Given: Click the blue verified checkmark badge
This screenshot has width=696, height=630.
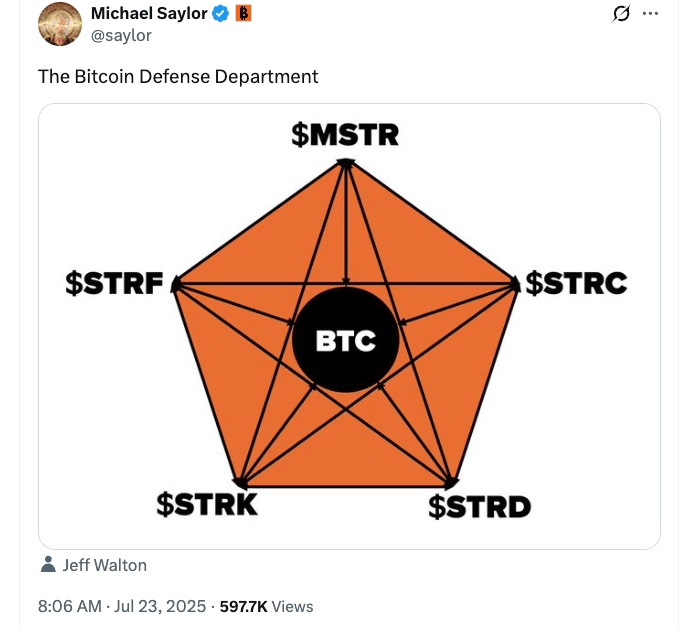Looking at the screenshot, I should pyautogui.click(x=221, y=14).
